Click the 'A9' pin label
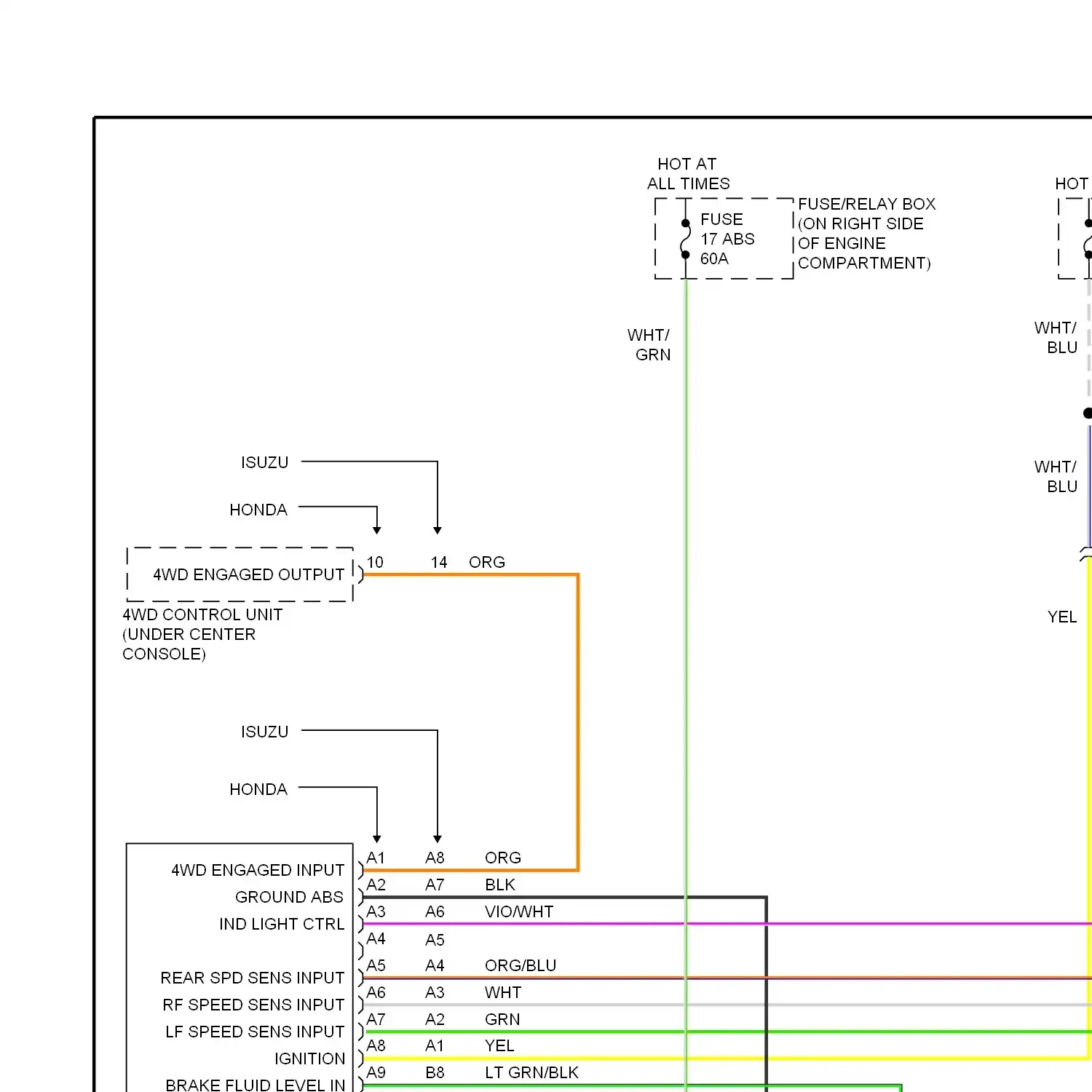The image size is (1092, 1092). pos(376,1072)
